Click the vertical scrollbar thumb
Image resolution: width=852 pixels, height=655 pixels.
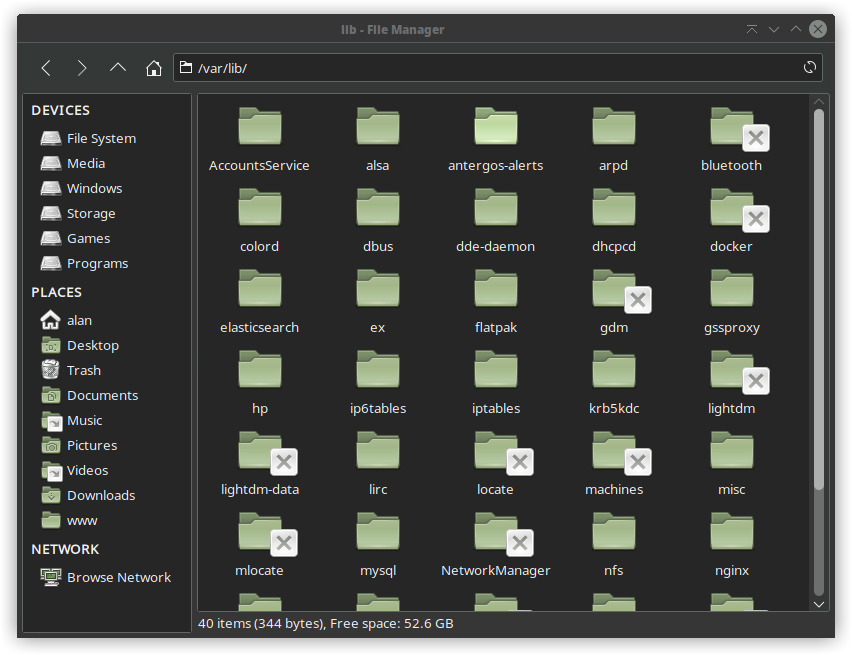[819, 300]
